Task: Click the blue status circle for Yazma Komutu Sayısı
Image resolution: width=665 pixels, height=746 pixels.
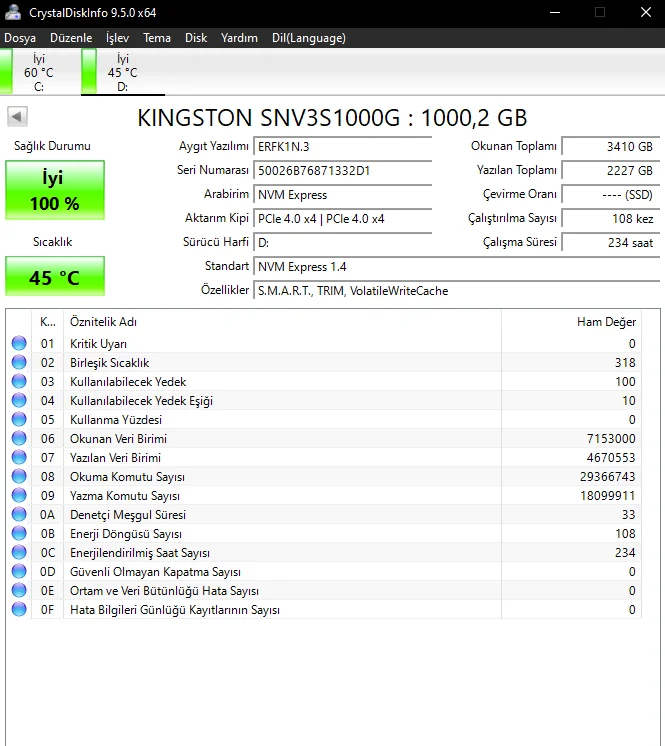Action: (19, 495)
